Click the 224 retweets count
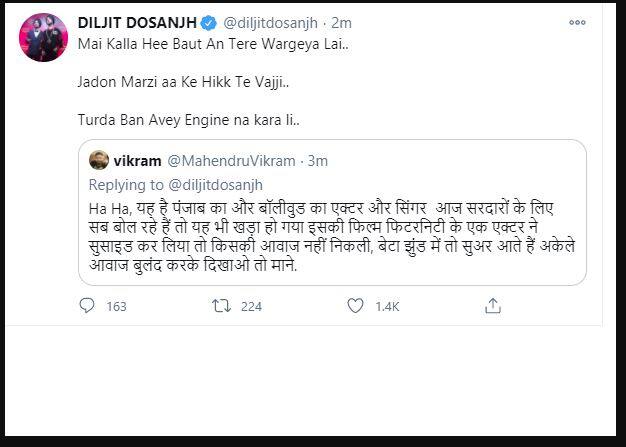 [251, 306]
